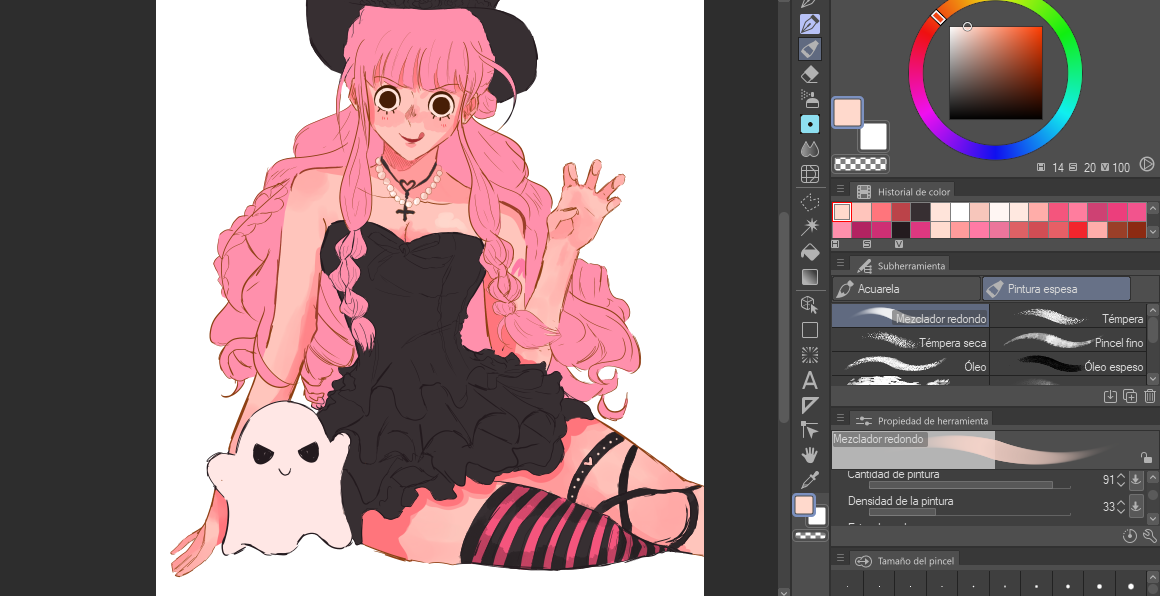This screenshot has height=596, width=1160.
Task: Select the Decoration tool with cyan icon
Action: tap(810, 124)
